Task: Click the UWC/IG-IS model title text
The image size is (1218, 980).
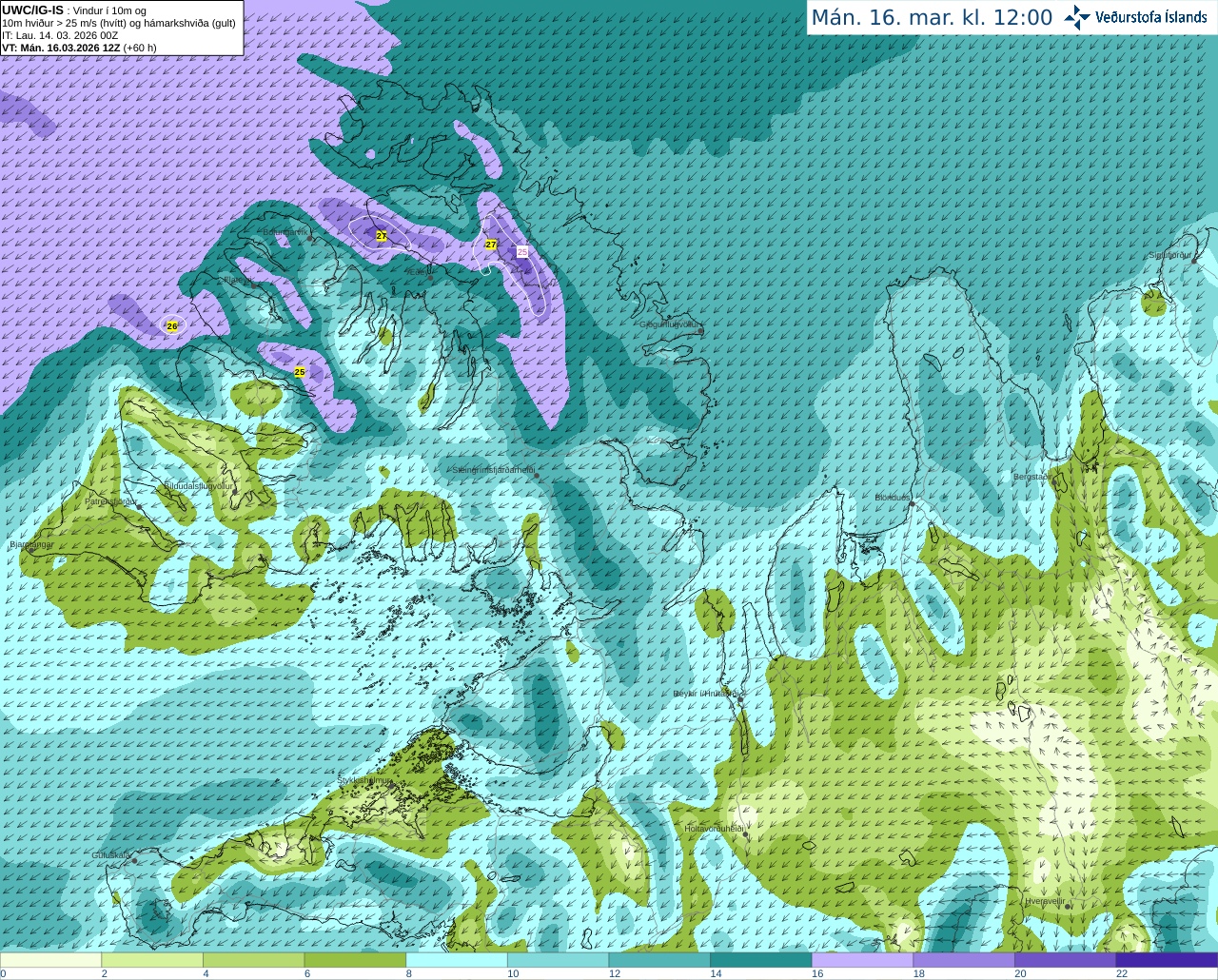Action: click(x=33, y=10)
